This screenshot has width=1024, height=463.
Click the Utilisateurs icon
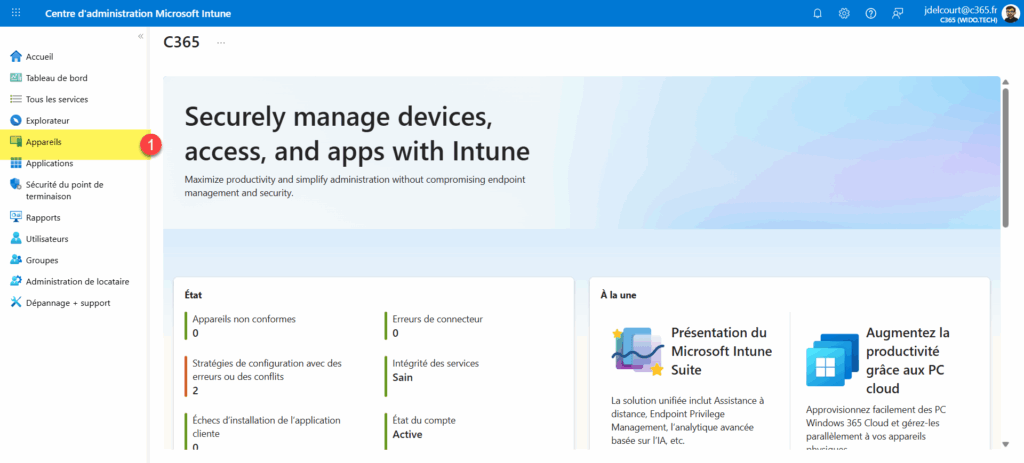point(16,238)
